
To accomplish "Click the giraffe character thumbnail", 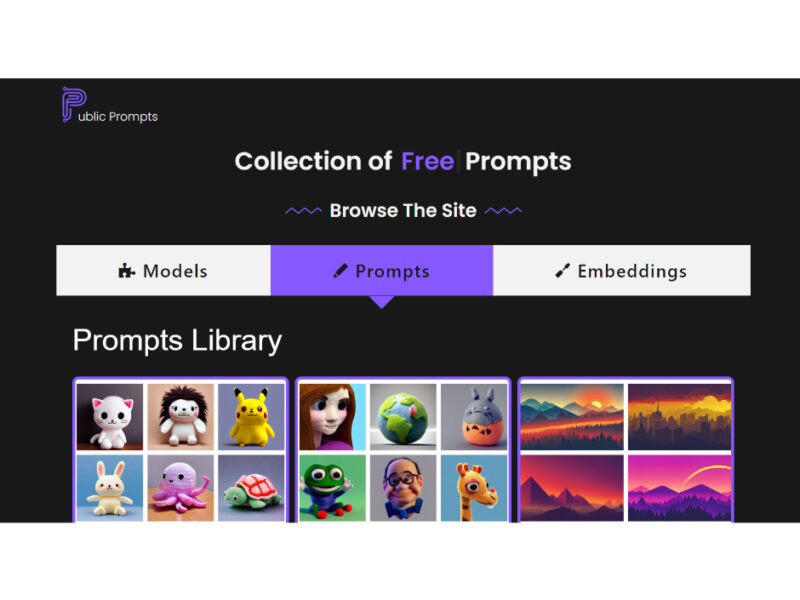I will [x=474, y=488].
